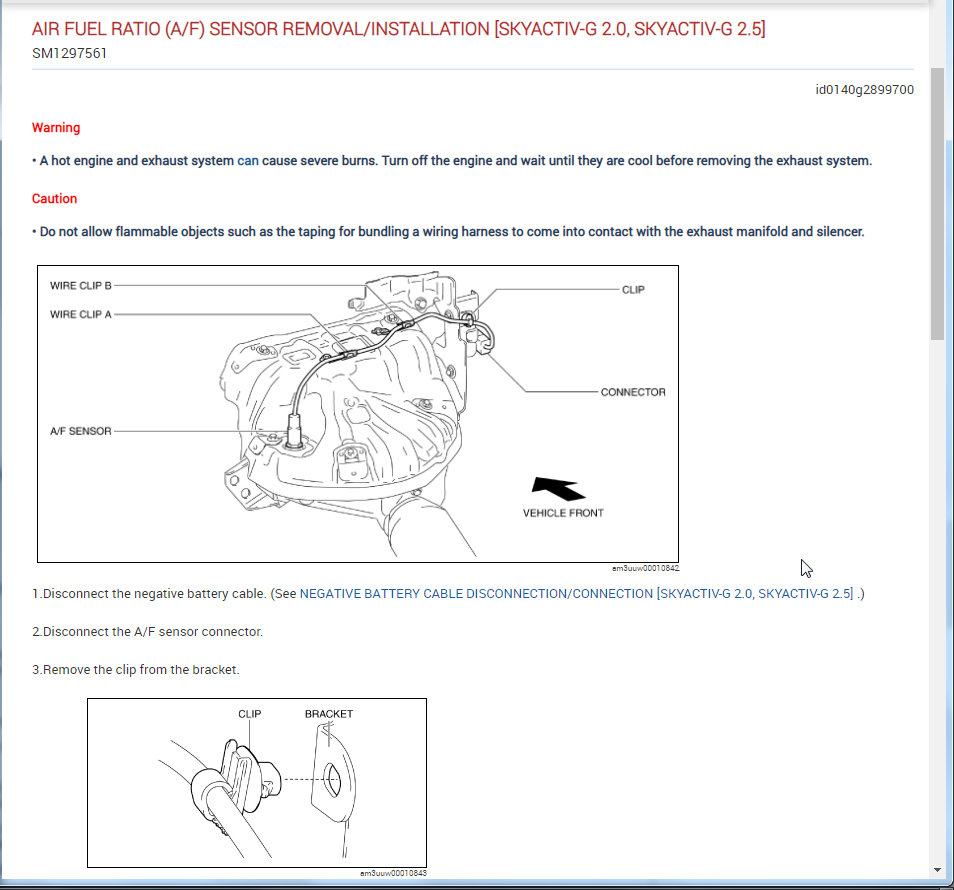The width and height of the screenshot is (954, 890).
Task: Click the id0140g2899700 identifier text
Action: point(865,90)
